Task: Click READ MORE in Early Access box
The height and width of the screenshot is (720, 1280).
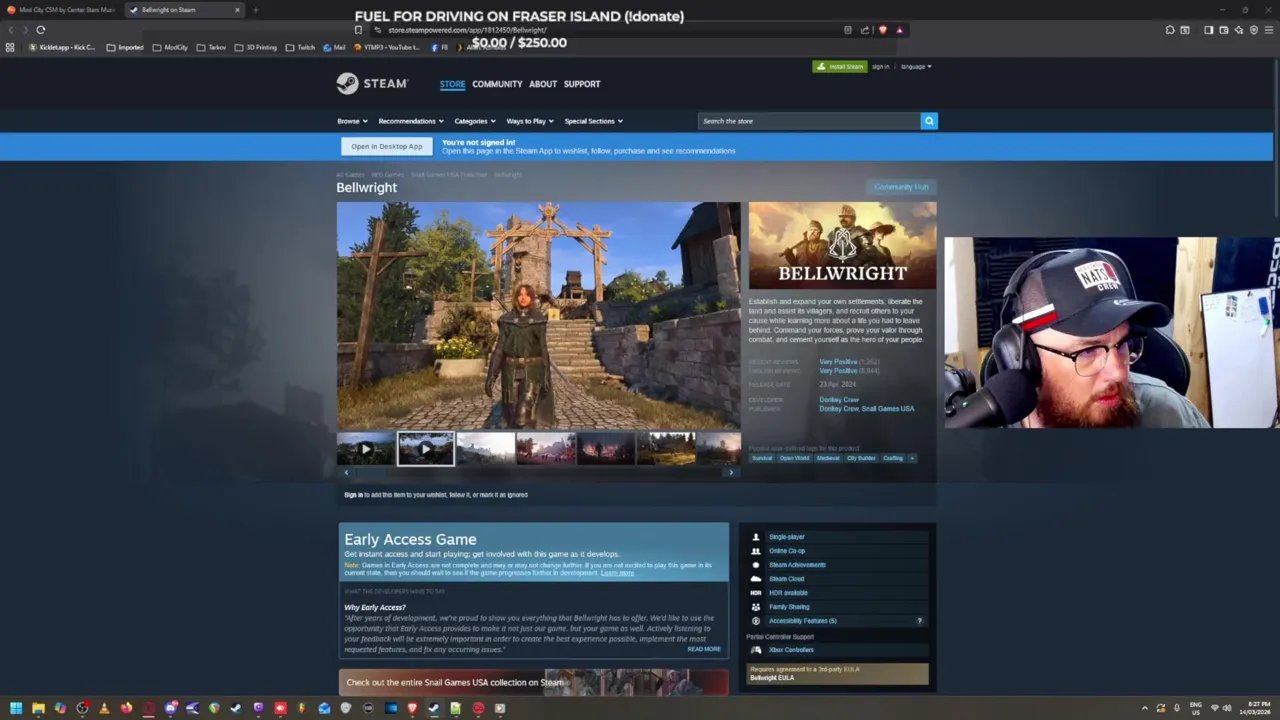Action: (x=704, y=649)
